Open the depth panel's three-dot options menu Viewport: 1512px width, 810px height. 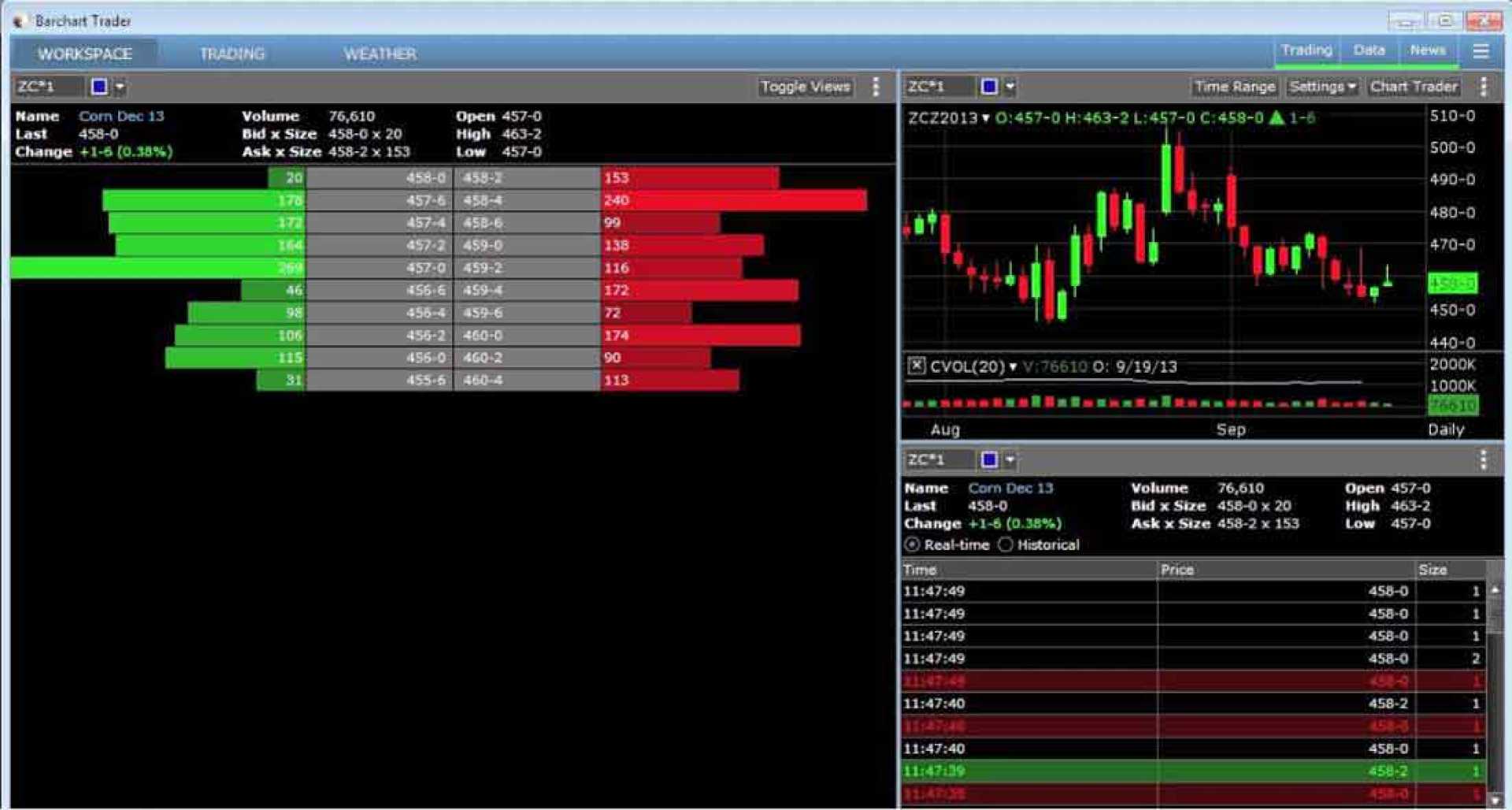pyautogui.click(x=876, y=87)
